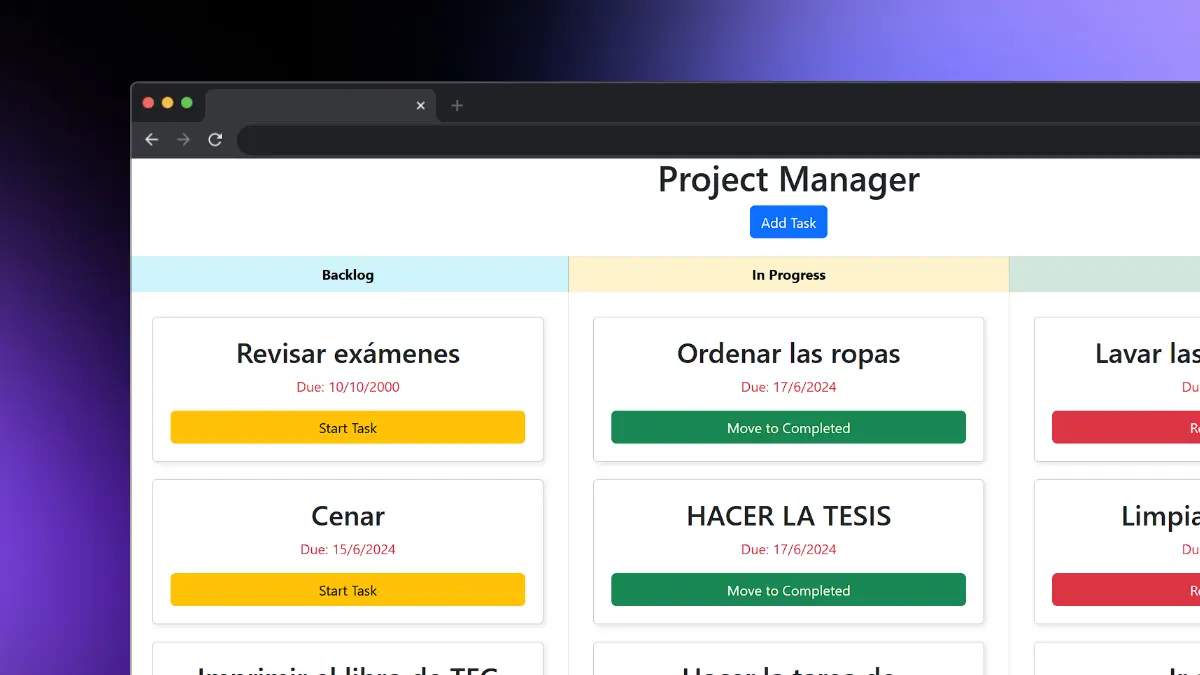Open a new browser tab
The image size is (1200, 675).
click(457, 105)
